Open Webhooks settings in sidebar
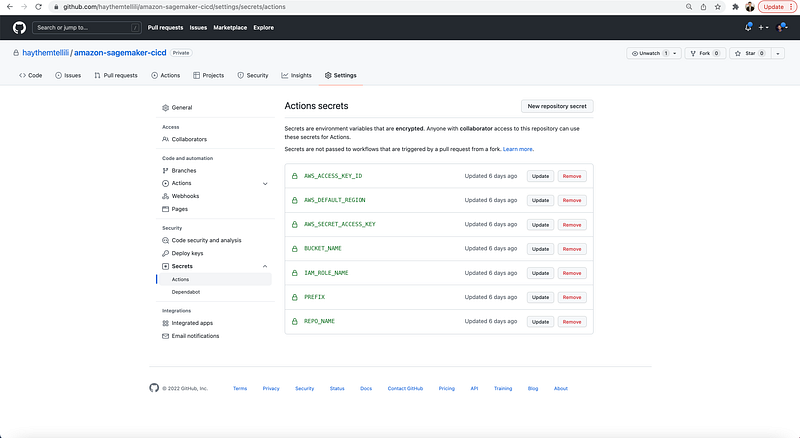 click(181, 196)
